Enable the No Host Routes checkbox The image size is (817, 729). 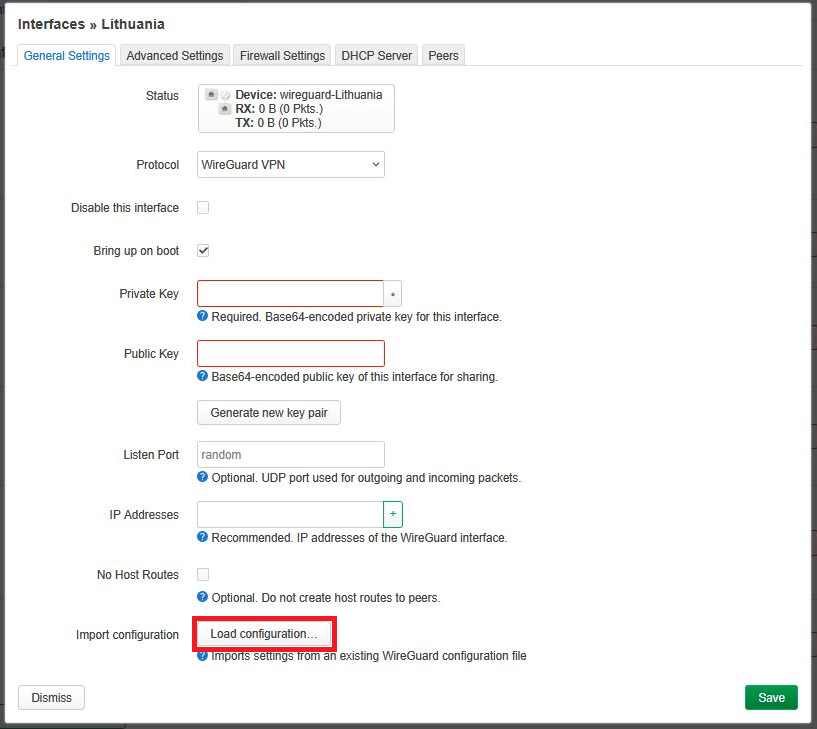(x=203, y=575)
